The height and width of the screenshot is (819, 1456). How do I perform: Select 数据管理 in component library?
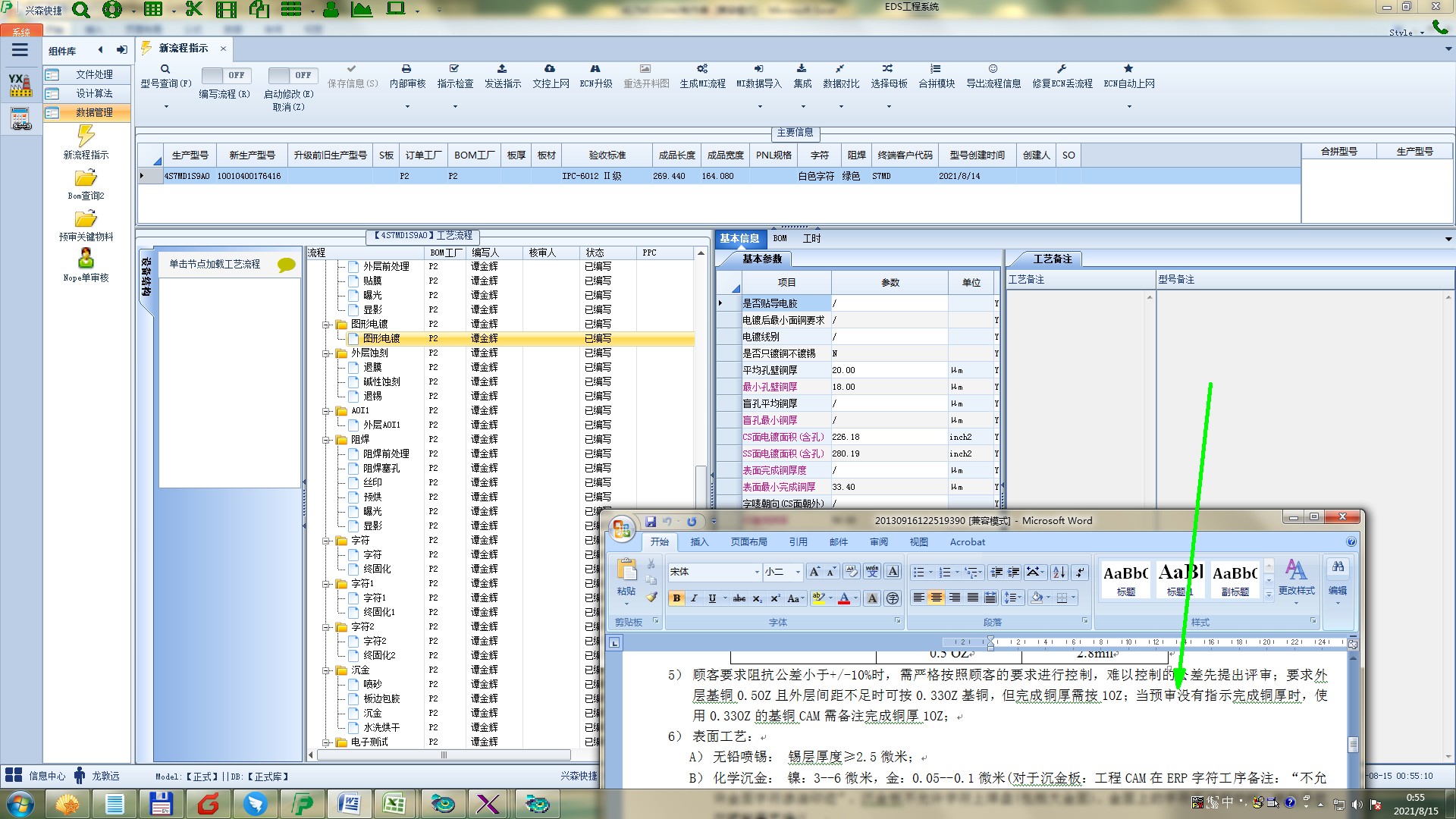click(x=93, y=112)
